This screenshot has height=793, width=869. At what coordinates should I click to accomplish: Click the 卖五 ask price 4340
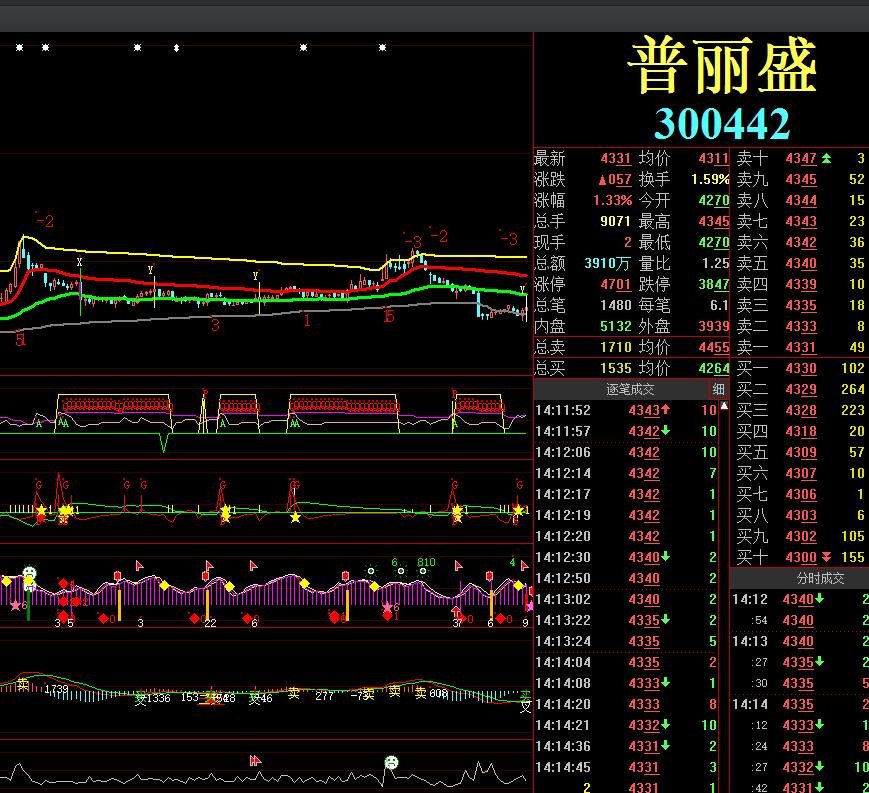tap(801, 263)
